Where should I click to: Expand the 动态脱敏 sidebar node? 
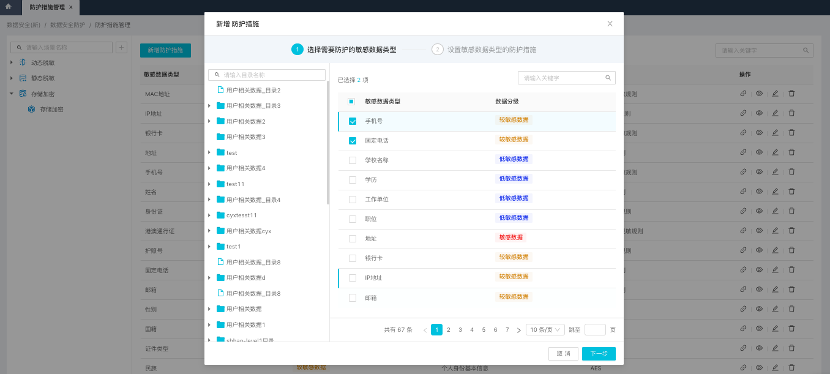pyautogui.click(x=12, y=62)
